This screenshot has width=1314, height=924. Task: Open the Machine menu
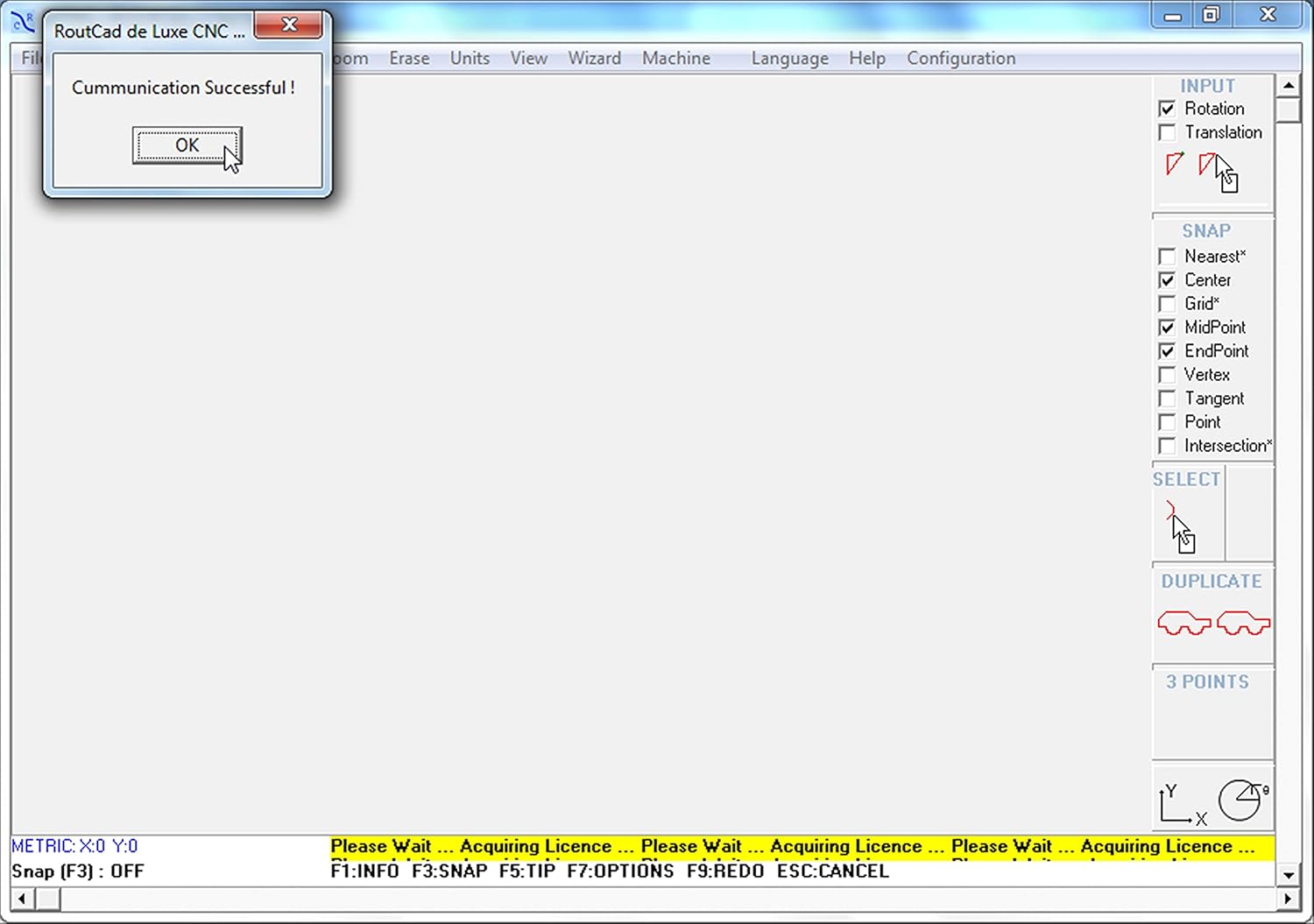click(x=676, y=58)
